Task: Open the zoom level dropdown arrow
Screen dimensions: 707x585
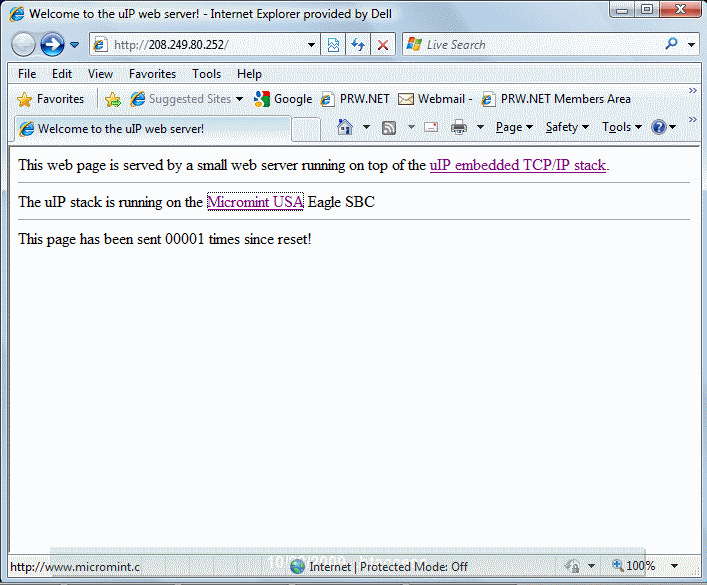Action: (x=674, y=566)
